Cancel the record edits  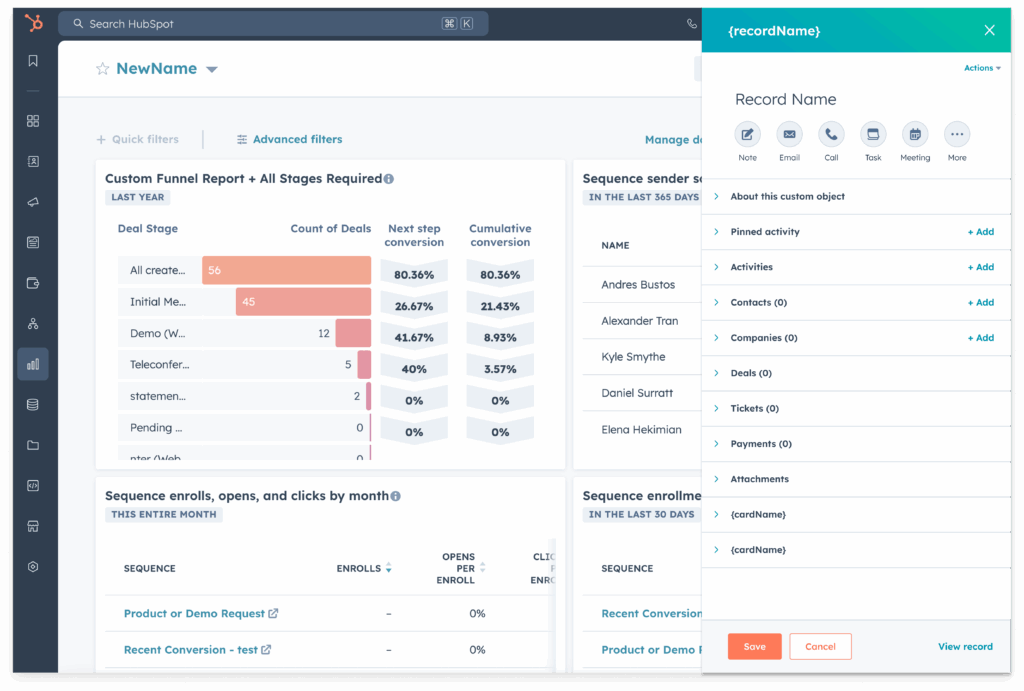click(x=820, y=647)
